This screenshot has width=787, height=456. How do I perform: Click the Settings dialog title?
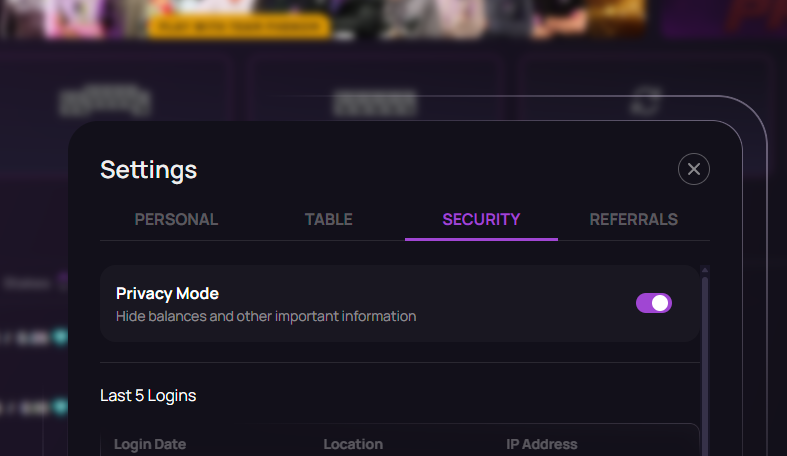149,169
